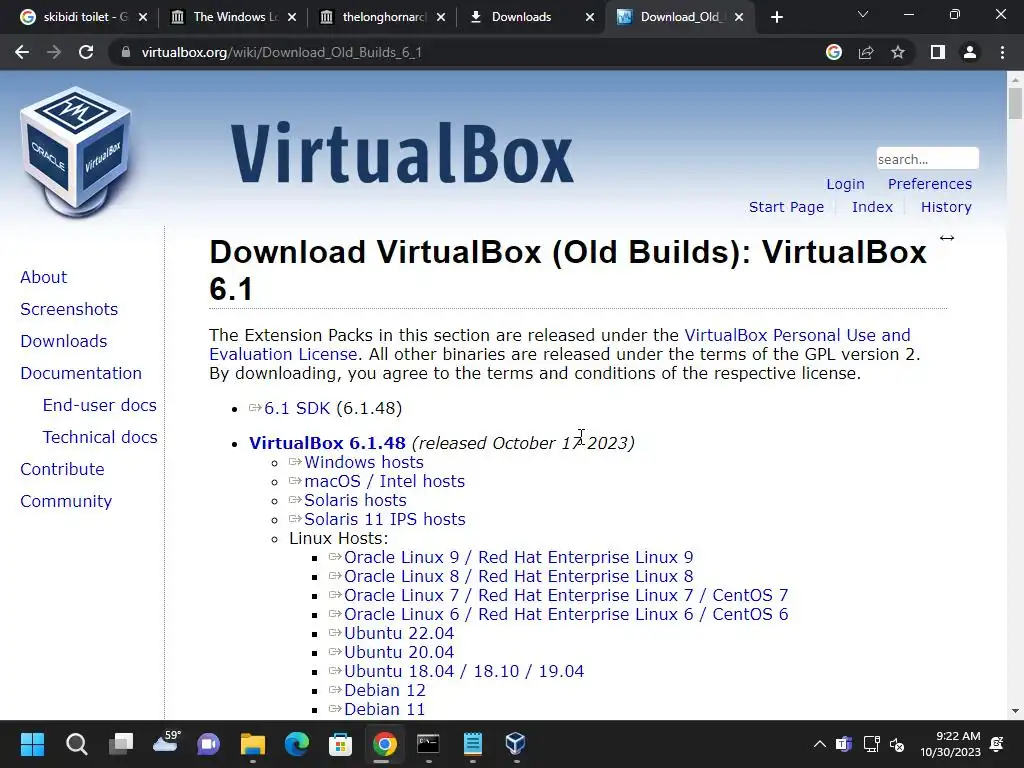Open VirtualBox from the taskbar
Image resolution: width=1024 pixels, height=768 pixels.
(515, 744)
